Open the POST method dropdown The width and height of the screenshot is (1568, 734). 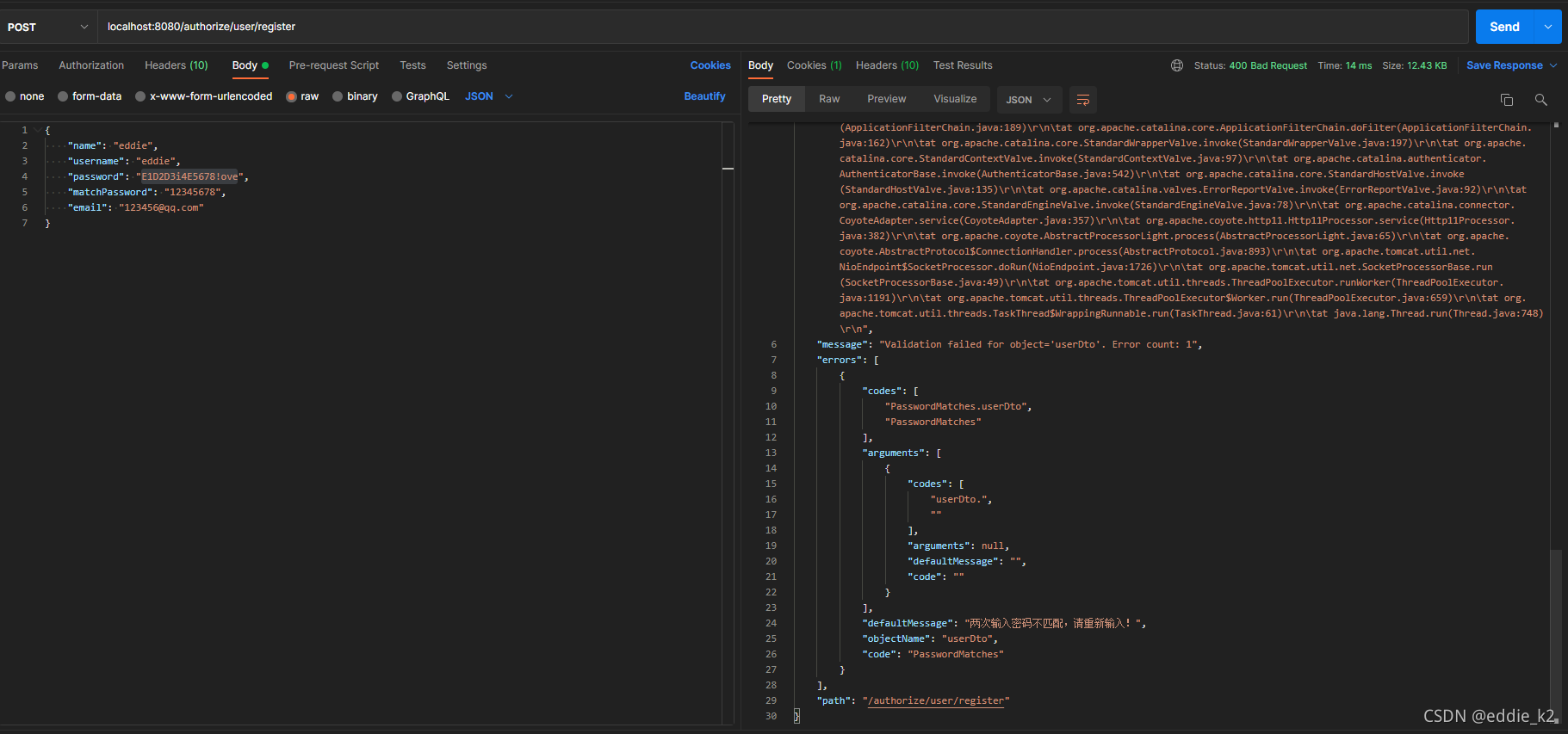[x=48, y=27]
